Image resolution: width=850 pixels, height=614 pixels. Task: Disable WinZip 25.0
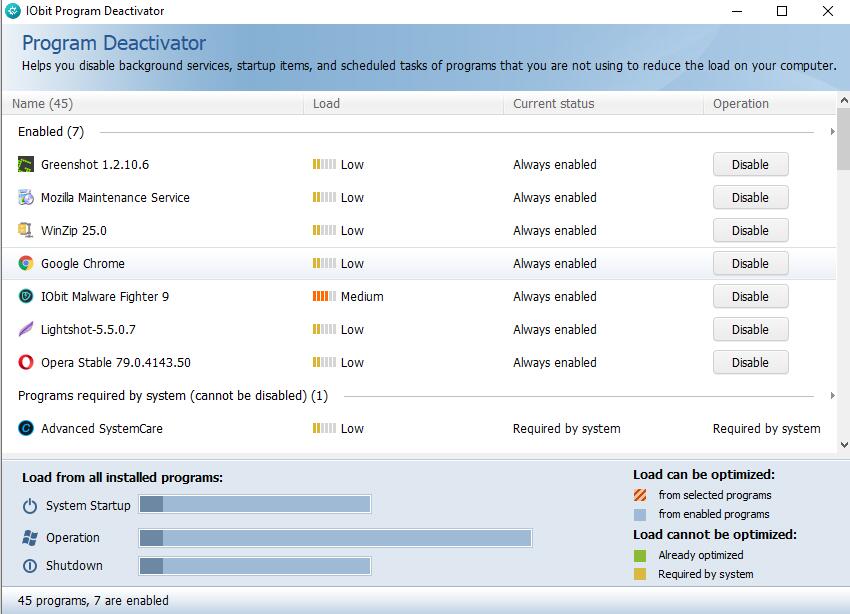tap(750, 230)
